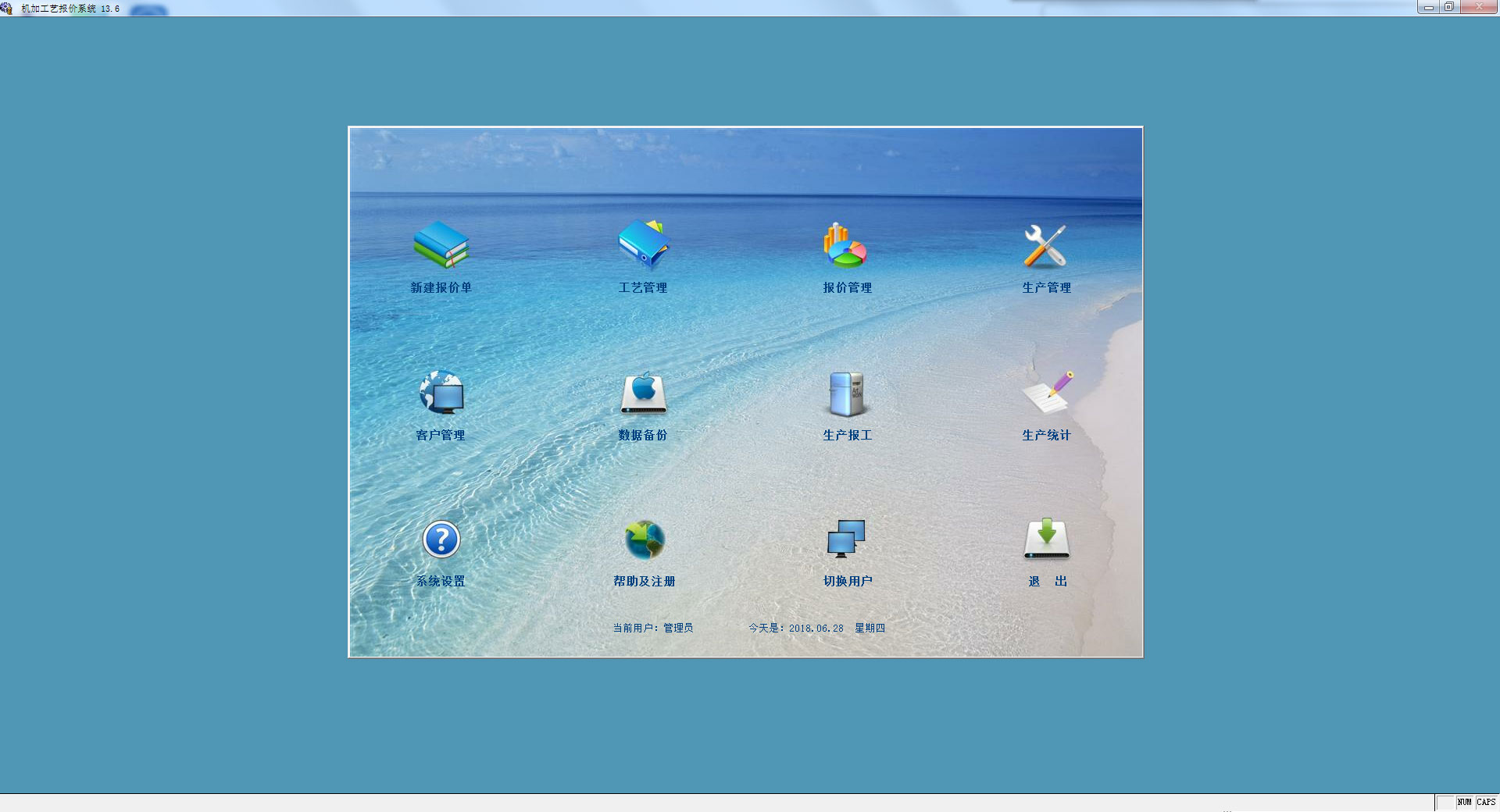
Task: Click the 切换用户 text label
Action: coord(848,581)
